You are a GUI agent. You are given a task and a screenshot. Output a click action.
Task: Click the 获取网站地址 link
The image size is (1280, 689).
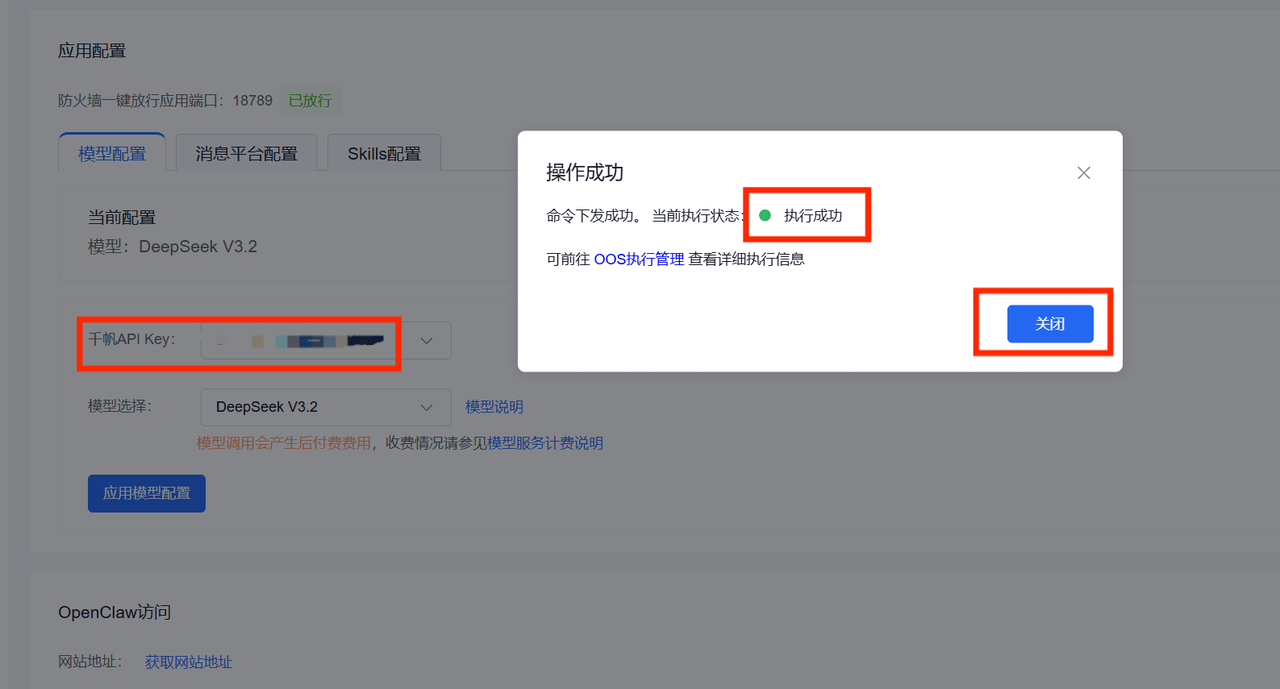tap(188, 662)
